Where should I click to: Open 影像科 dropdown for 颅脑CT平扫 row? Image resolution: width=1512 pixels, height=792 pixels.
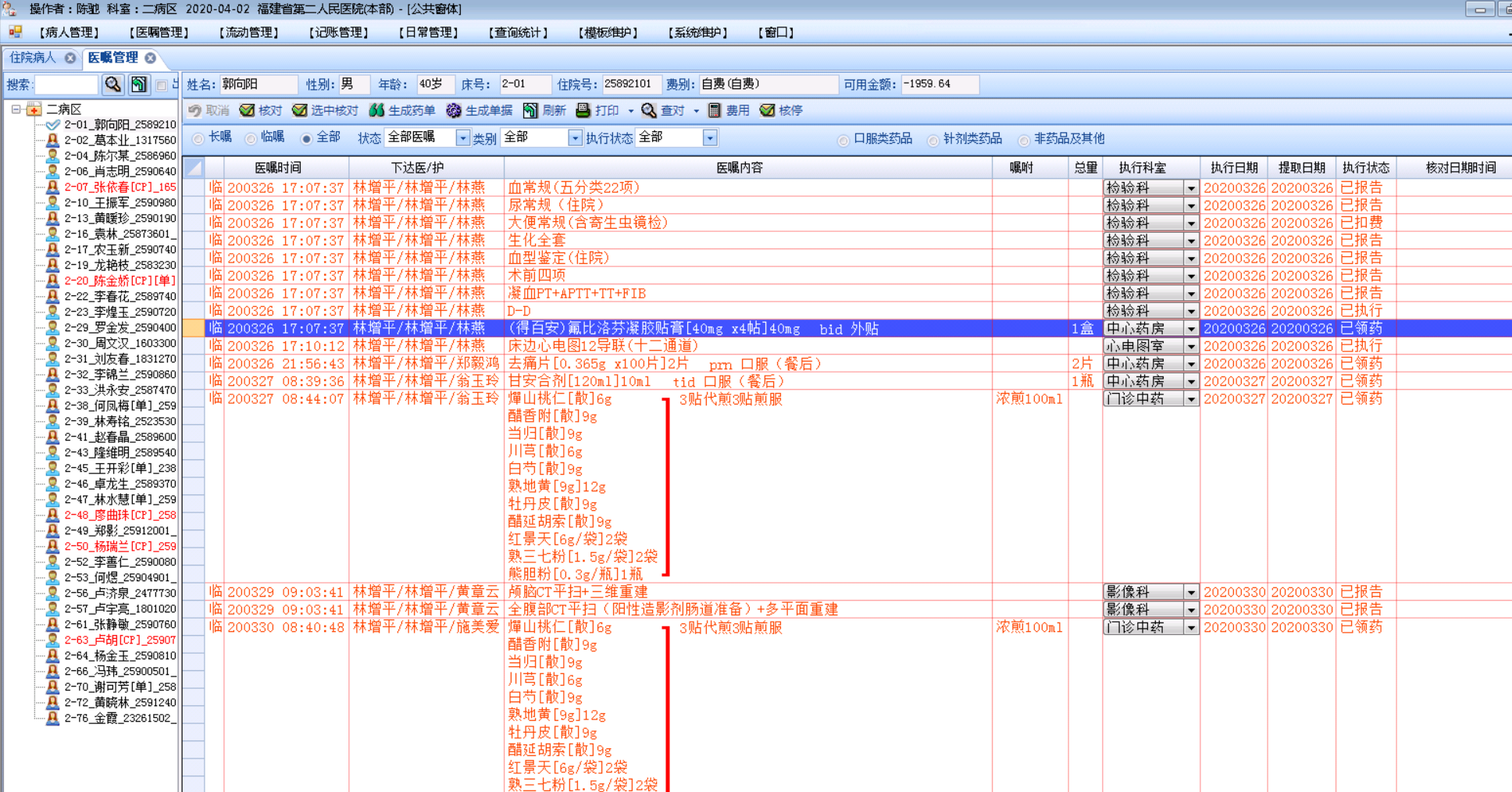pos(1190,593)
